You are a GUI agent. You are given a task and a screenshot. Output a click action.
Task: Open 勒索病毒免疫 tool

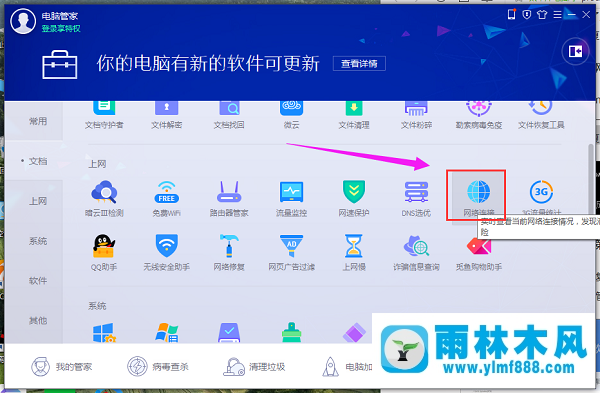[x=479, y=115]
